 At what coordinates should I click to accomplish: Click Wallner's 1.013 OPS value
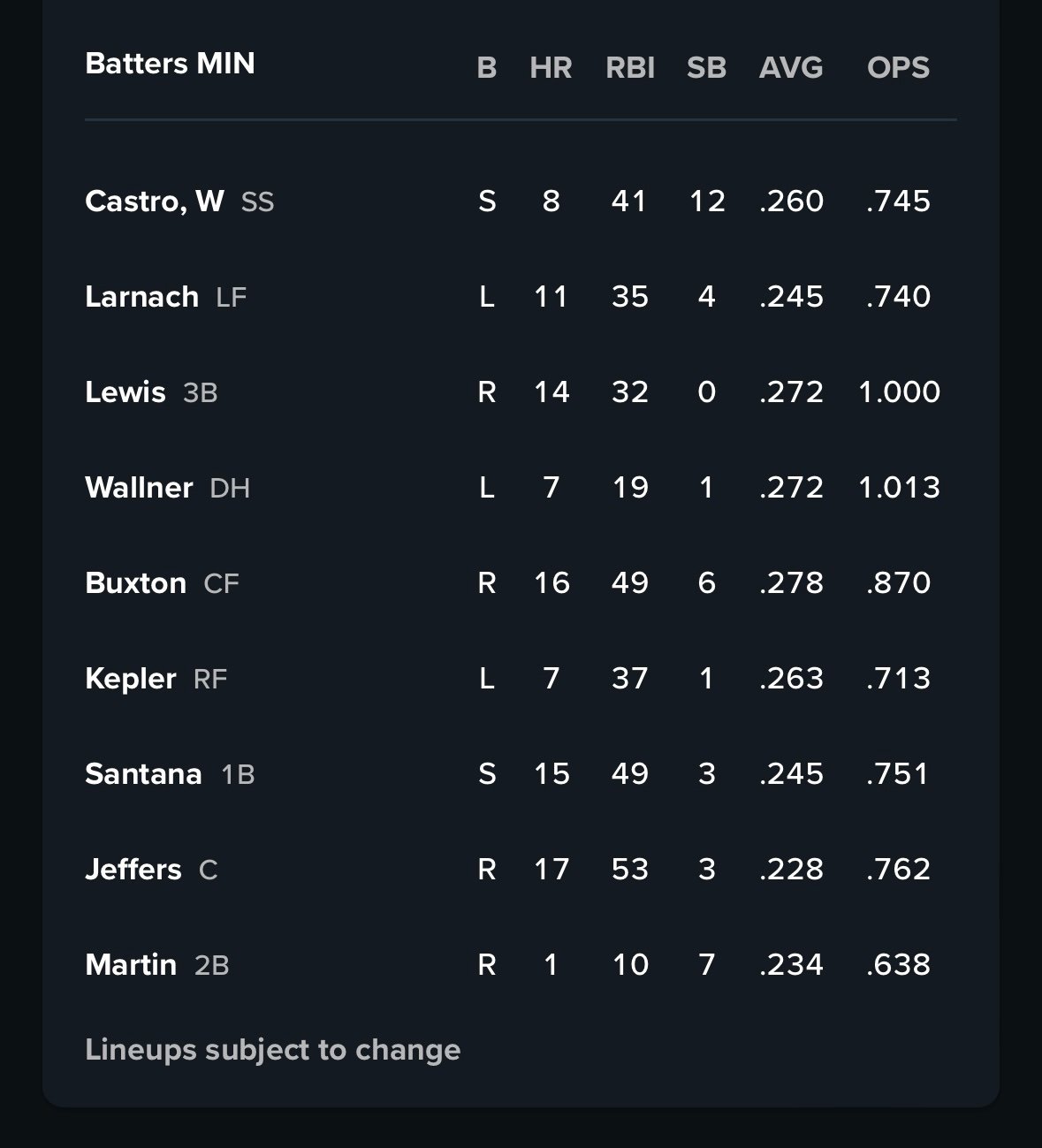(899, 488)
